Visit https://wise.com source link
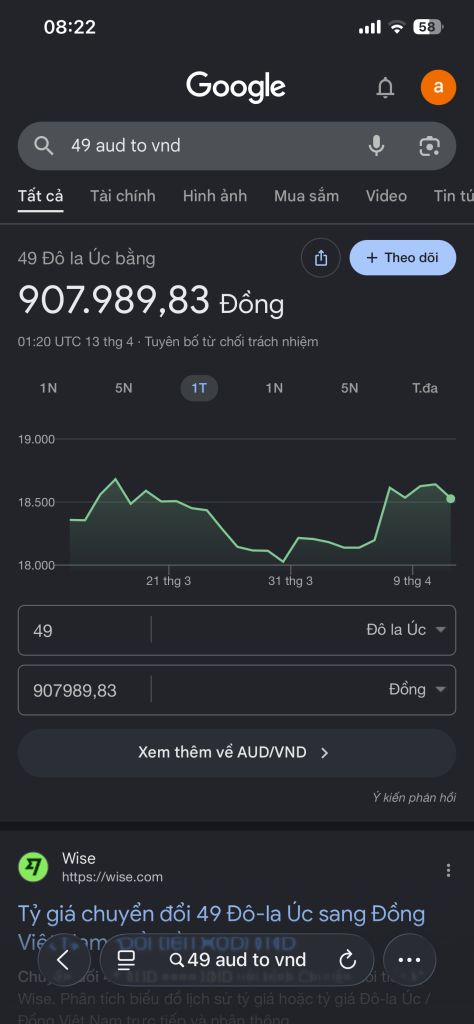Screen dimensions: 474x1024 (112, 876)
